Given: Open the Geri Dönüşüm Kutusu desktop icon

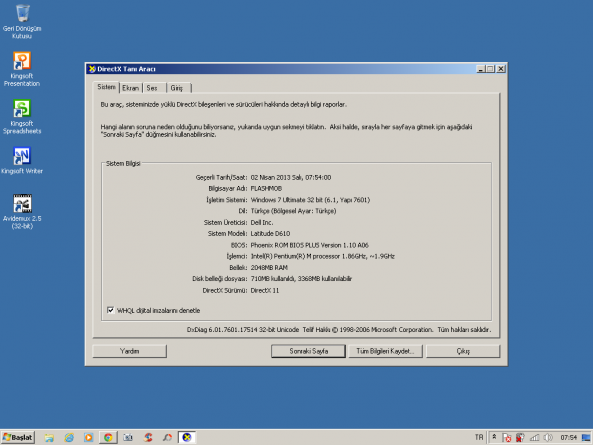Looking at the screenshot, I should tap(22, 22).
